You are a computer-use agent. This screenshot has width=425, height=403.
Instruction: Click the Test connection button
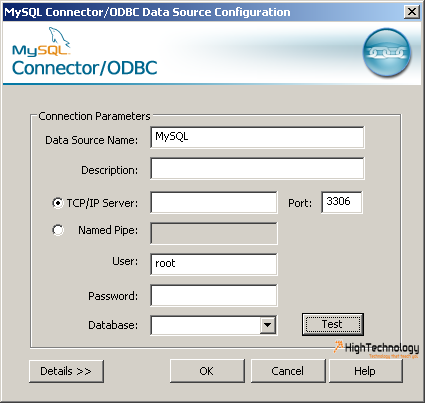coord(333,324)
